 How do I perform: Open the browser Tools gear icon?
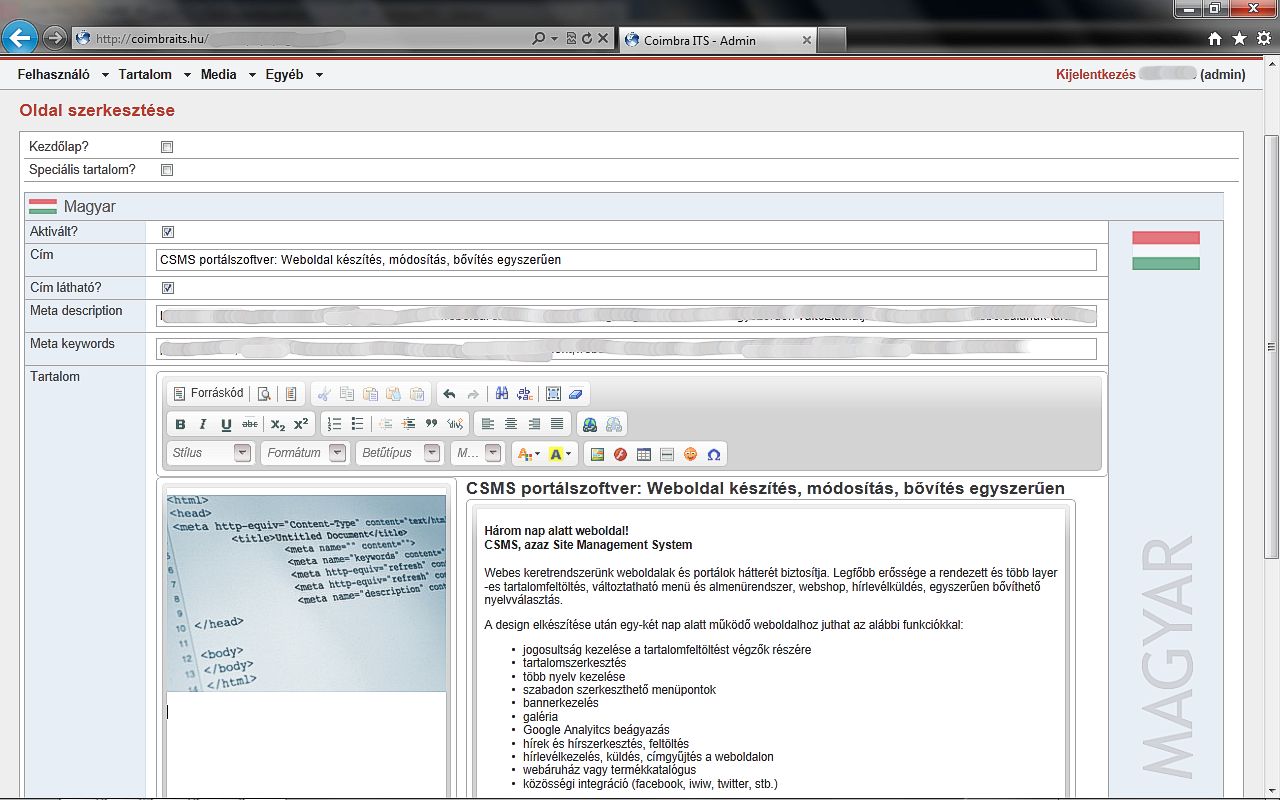1263,38
